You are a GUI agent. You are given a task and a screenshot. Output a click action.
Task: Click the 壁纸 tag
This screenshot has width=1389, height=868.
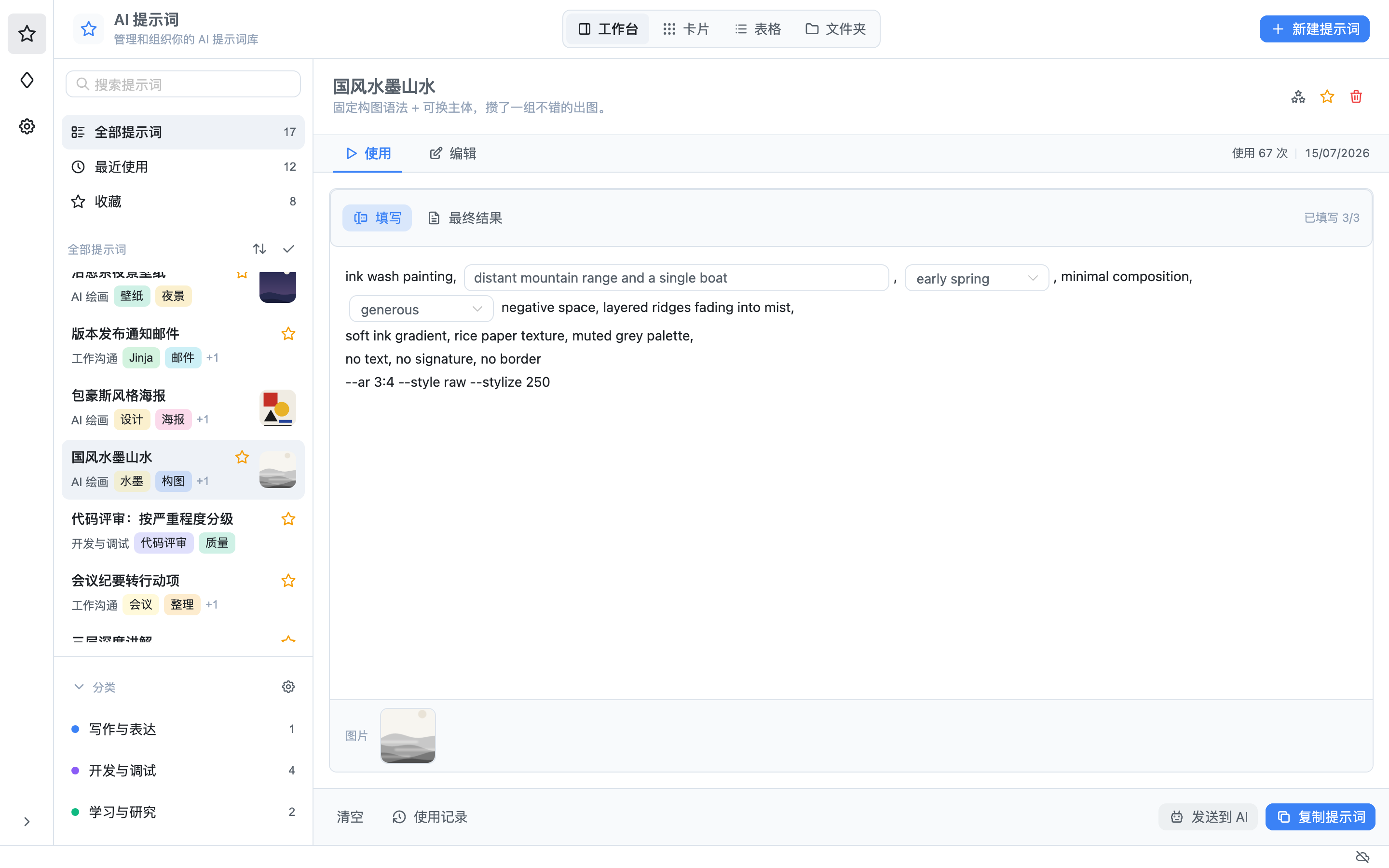click(132, 296)
